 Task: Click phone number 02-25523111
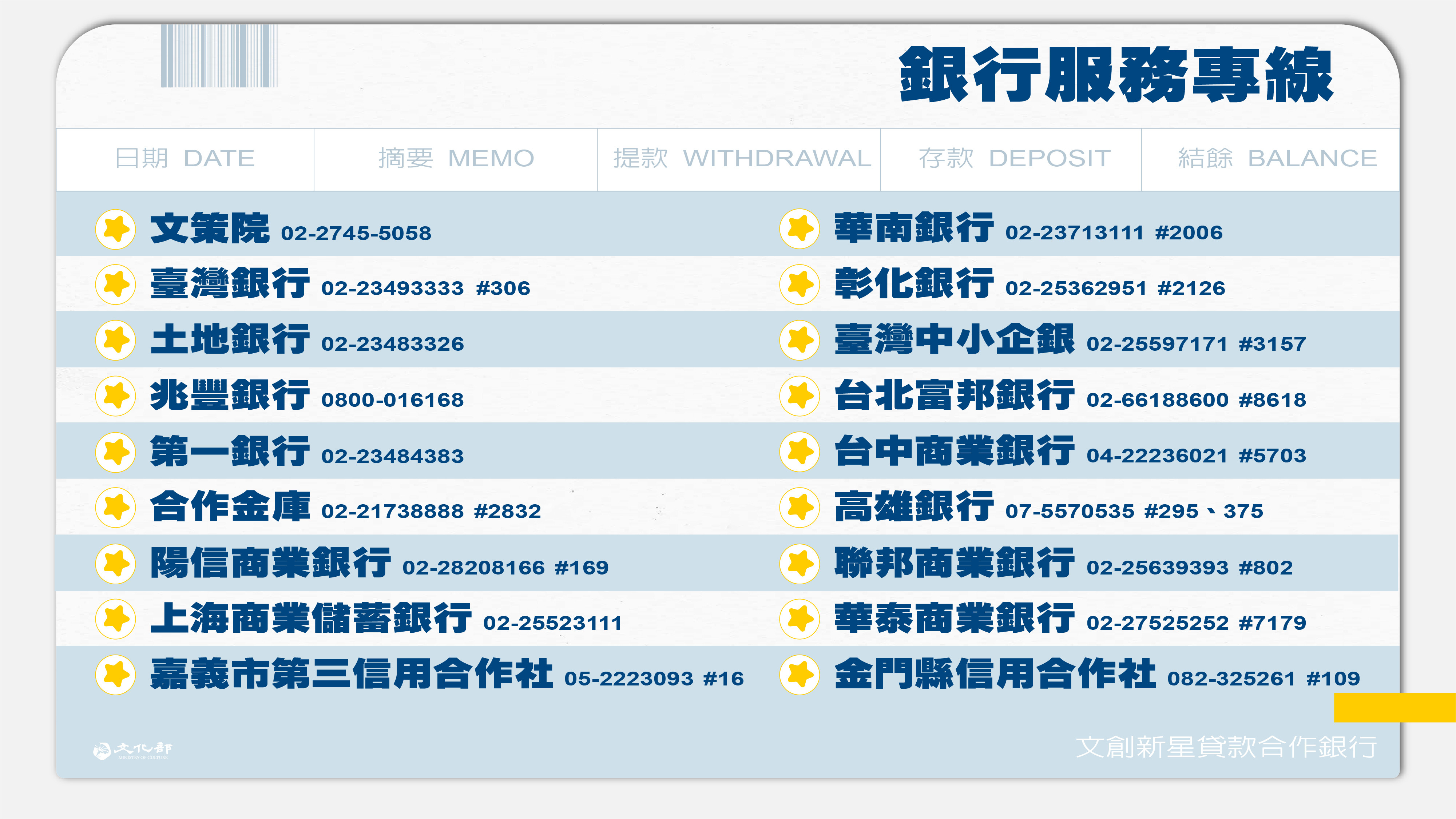[x=553, y=623]
